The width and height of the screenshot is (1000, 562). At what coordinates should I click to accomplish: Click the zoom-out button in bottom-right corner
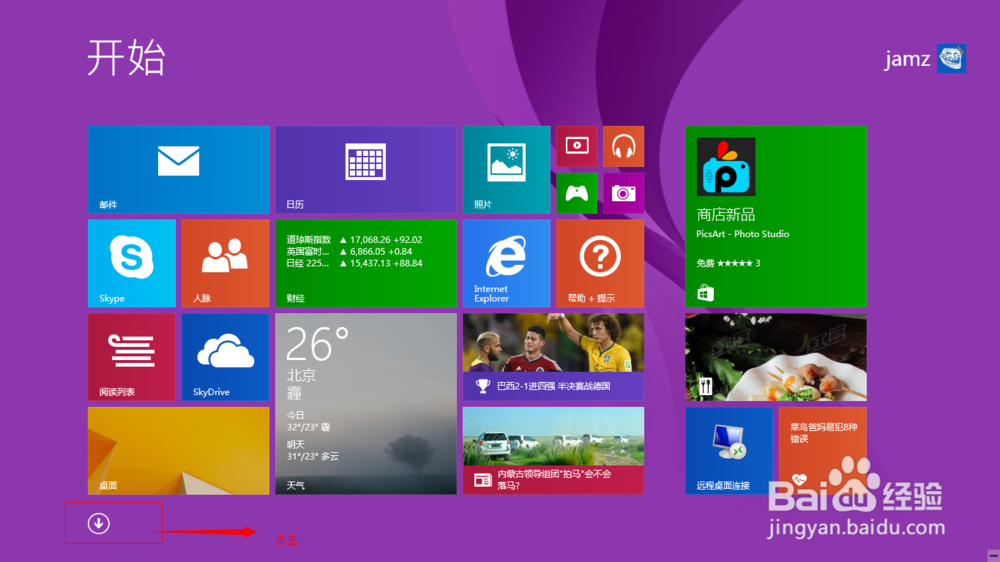click(x=993, y=556)
